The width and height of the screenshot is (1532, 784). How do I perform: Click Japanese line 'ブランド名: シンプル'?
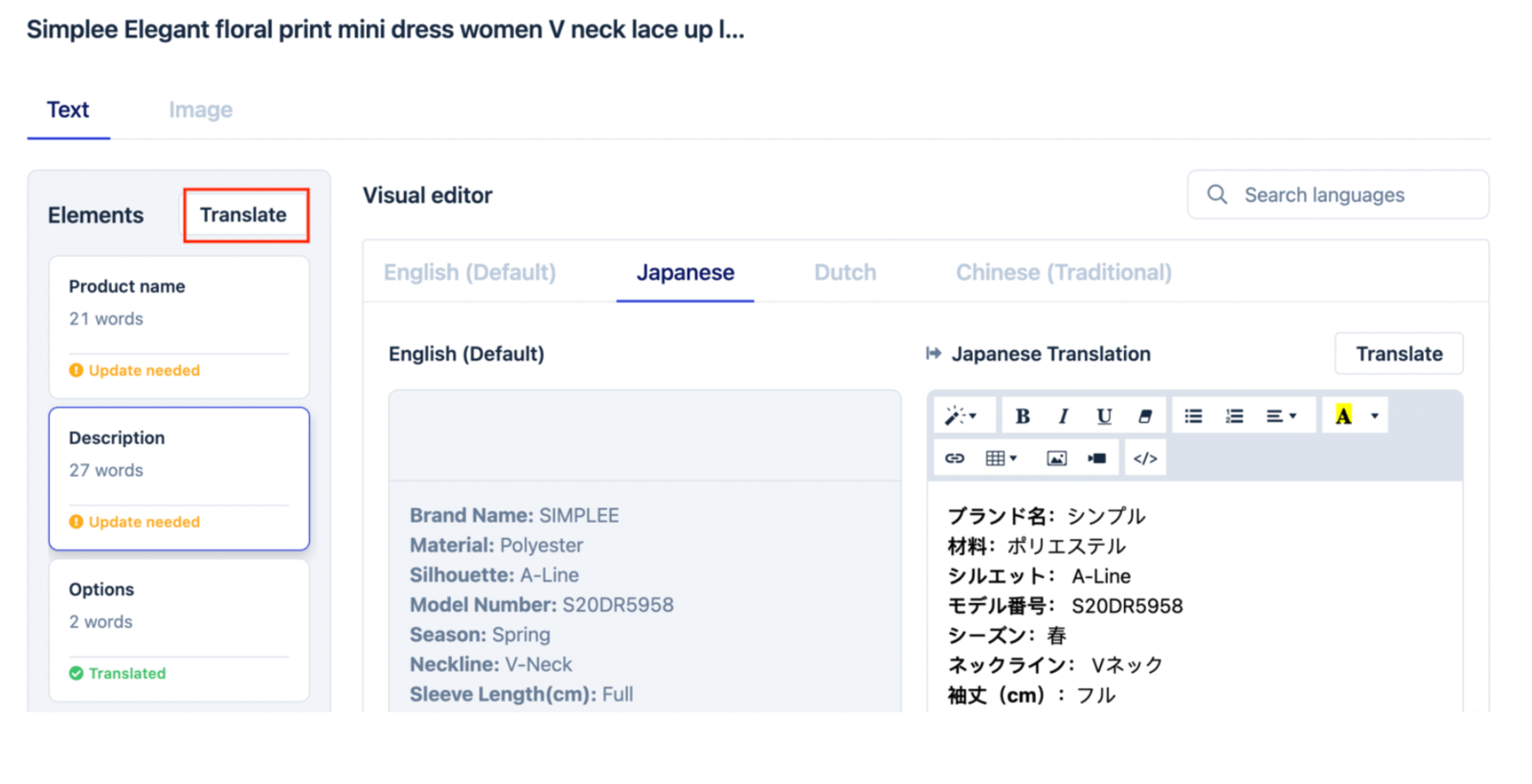tap(1047, 516)
